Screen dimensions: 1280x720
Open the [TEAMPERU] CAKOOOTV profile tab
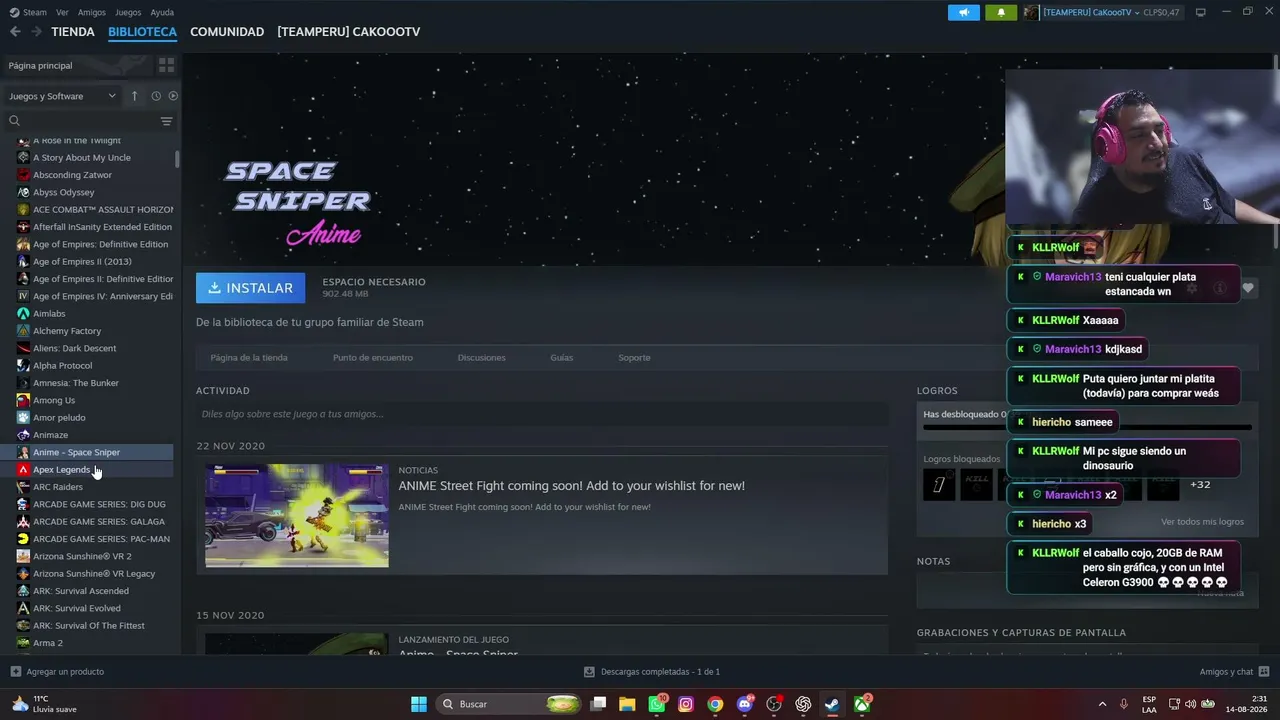349,32
